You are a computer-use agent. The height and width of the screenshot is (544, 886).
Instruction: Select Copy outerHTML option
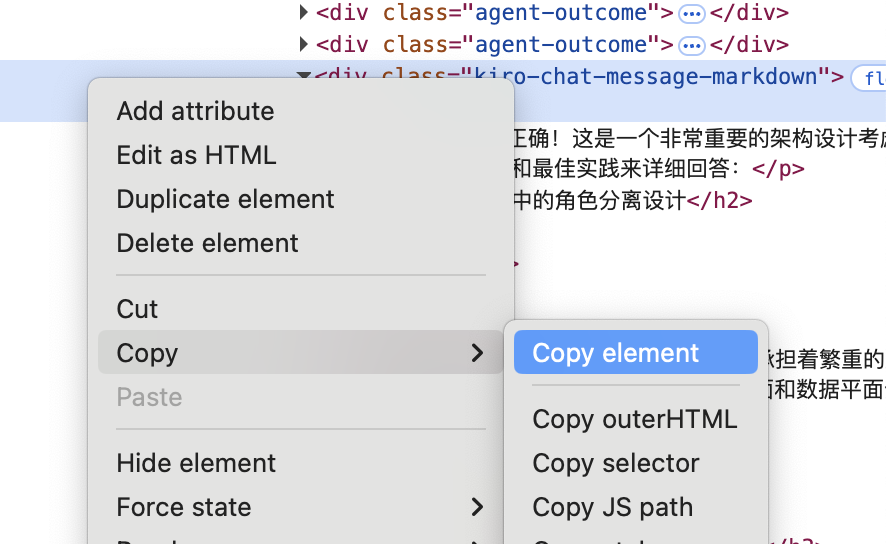tap(634, 419)
